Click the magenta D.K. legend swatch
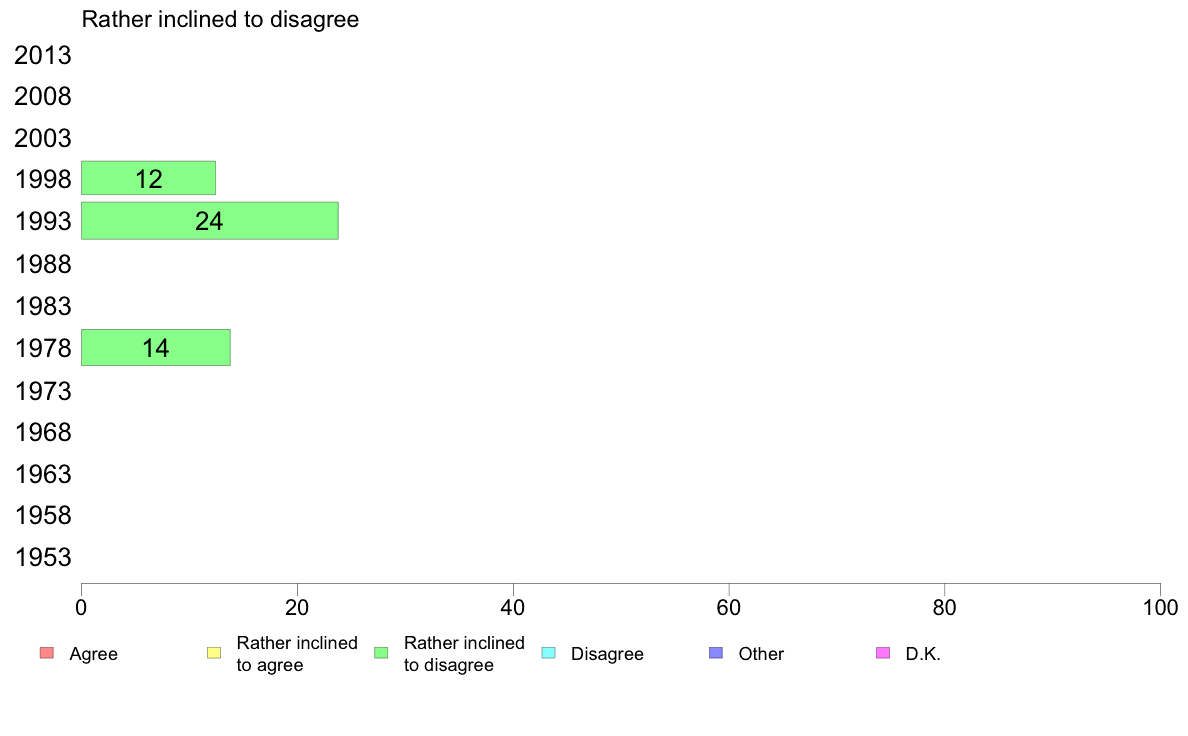The height and width of the screenshot is (736, 1188). 883,653
